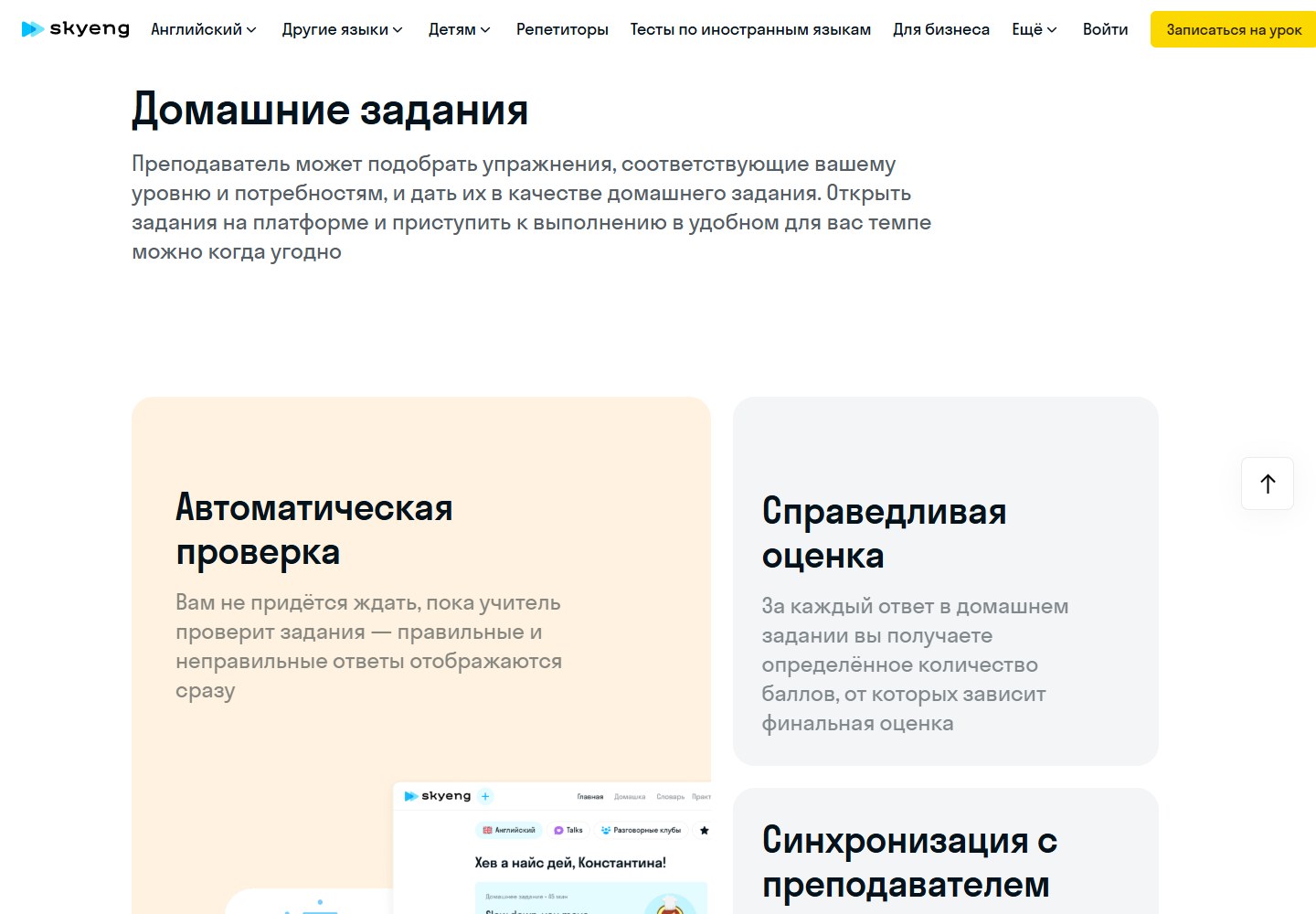Expand the Другие языки dropdown
The height and width of the screenshot is (914, 1316).
[343, 29]
